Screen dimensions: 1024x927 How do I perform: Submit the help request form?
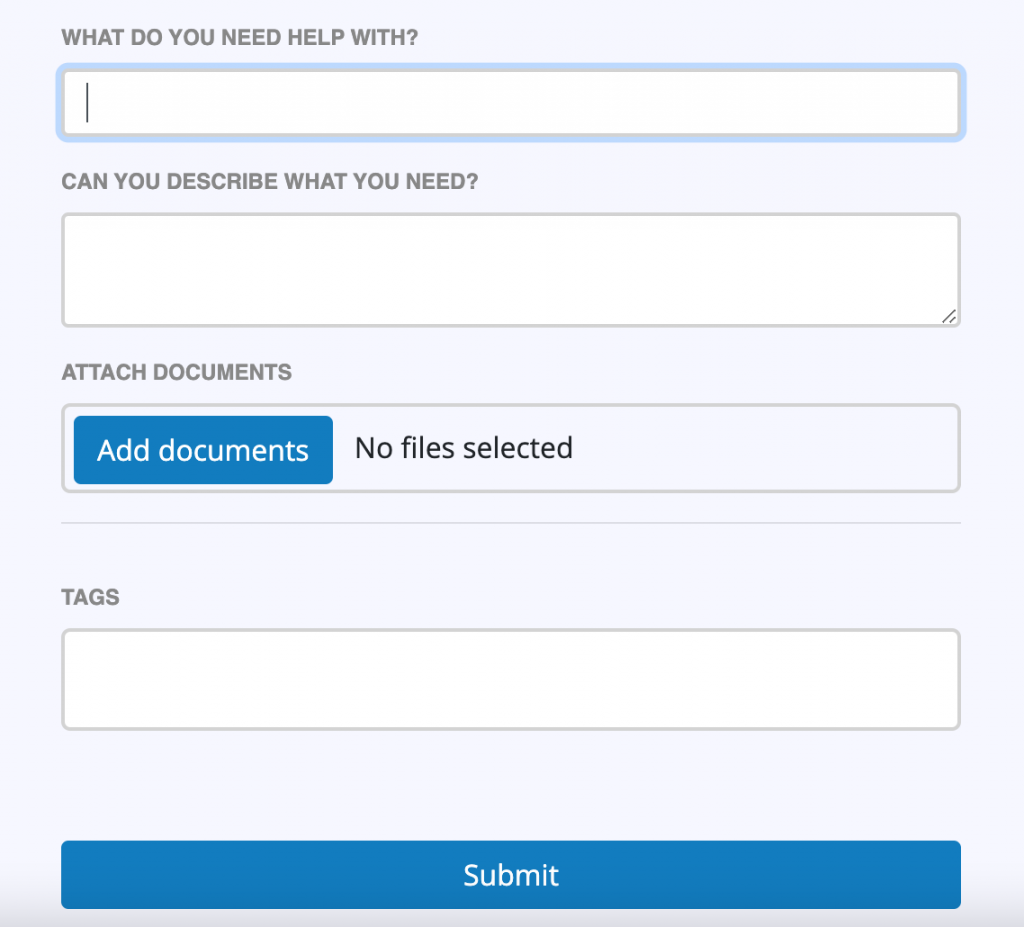(511, 874)
